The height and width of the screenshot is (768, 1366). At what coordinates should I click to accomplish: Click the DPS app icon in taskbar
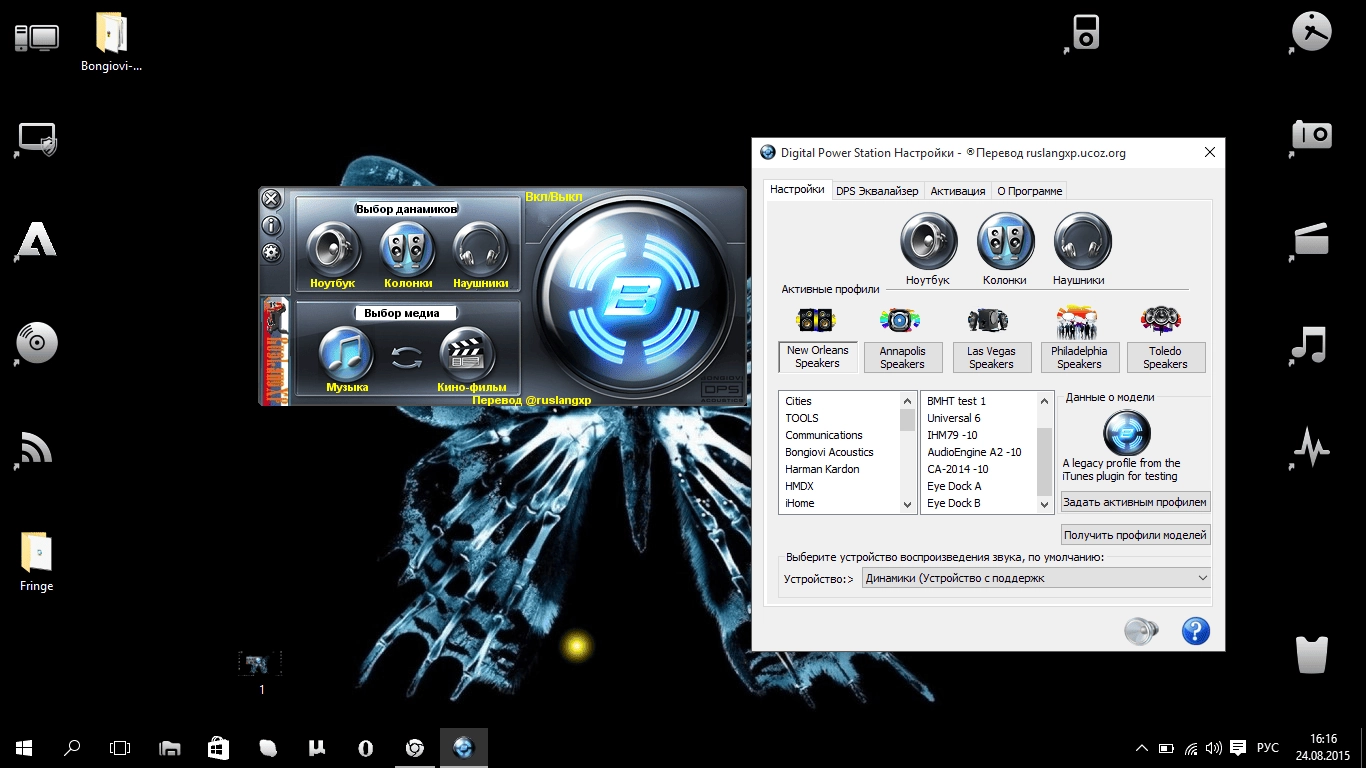pos(463,747)
